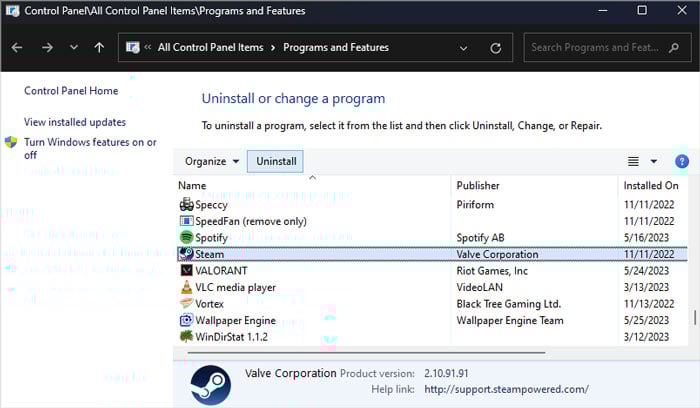Click the horizontal scrollbar of program list
The height and width of the screenshot is (408, 700).
click(x=366, y=352)
